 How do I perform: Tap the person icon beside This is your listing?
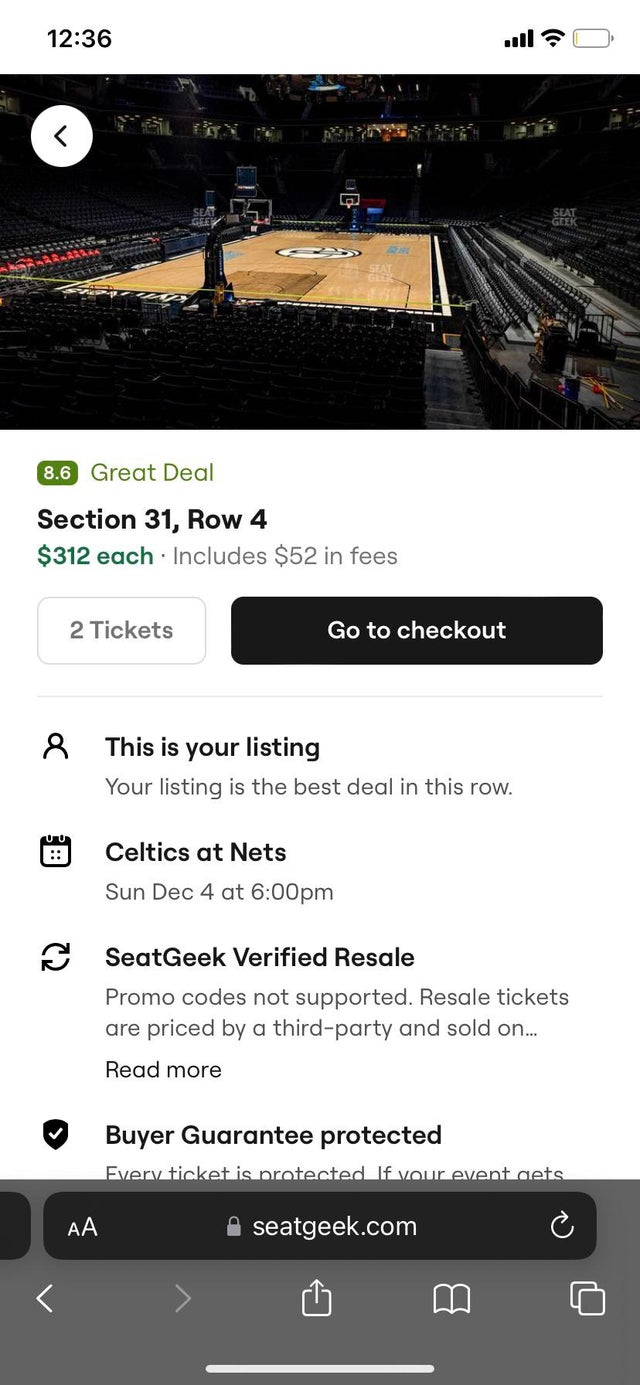(x=55, y=747)
